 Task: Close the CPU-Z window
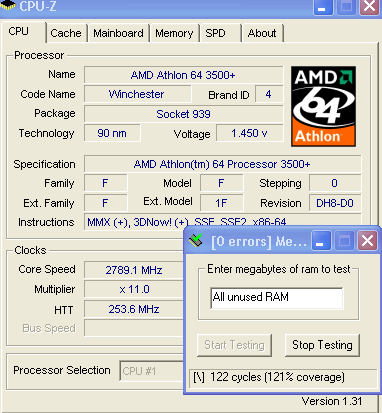[369, 7]
